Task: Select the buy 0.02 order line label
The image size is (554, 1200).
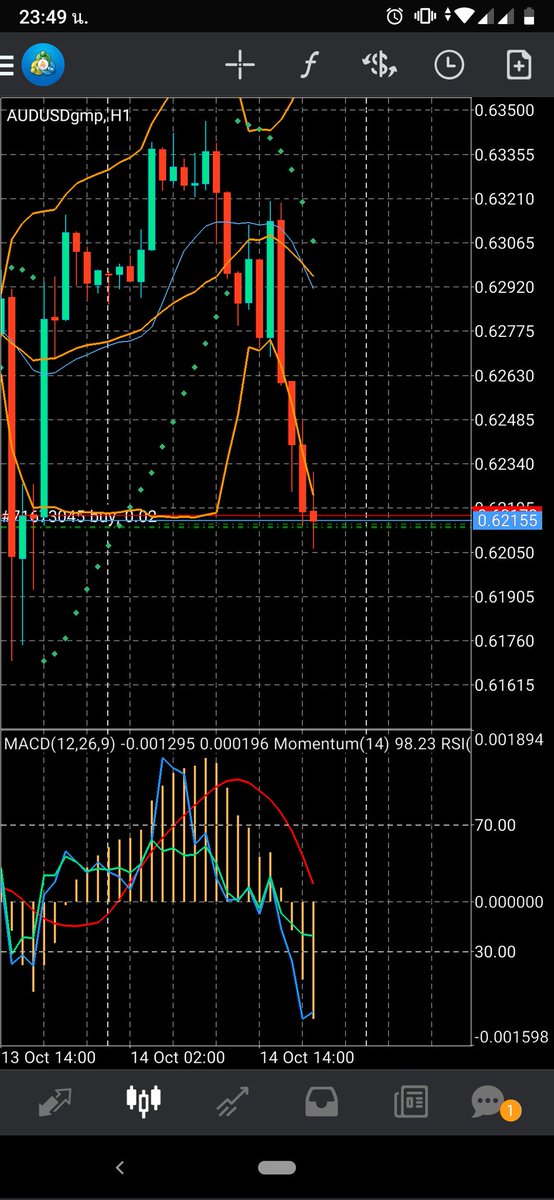Action: click(x=80, y=517)
